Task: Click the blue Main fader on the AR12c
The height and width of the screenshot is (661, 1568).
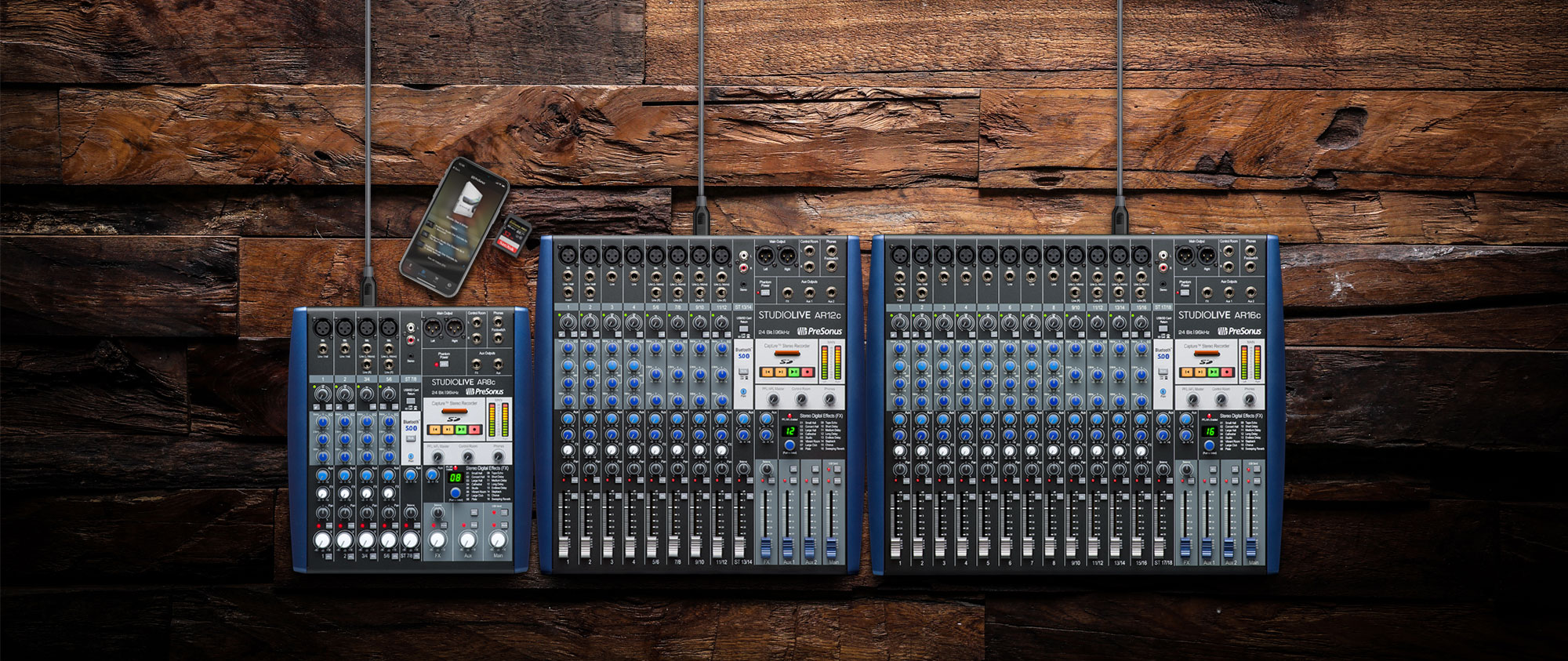Action: [833, 547]
